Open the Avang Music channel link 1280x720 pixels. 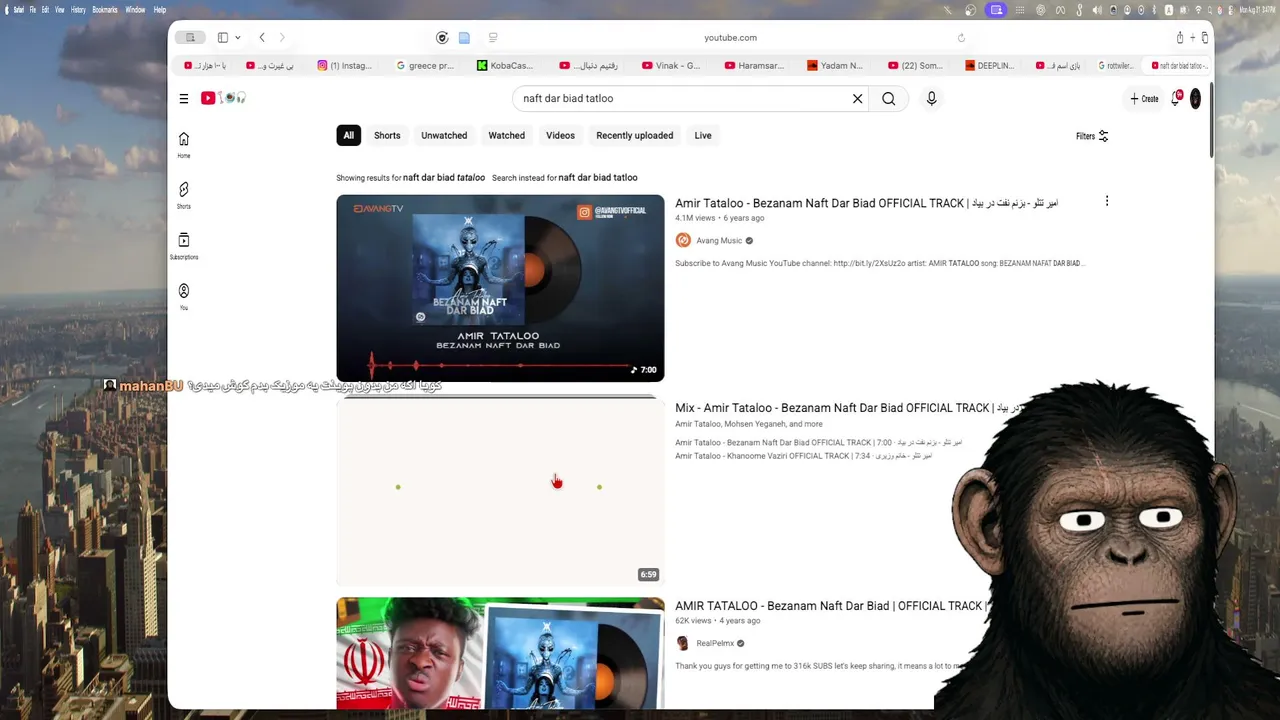point(719,241)
